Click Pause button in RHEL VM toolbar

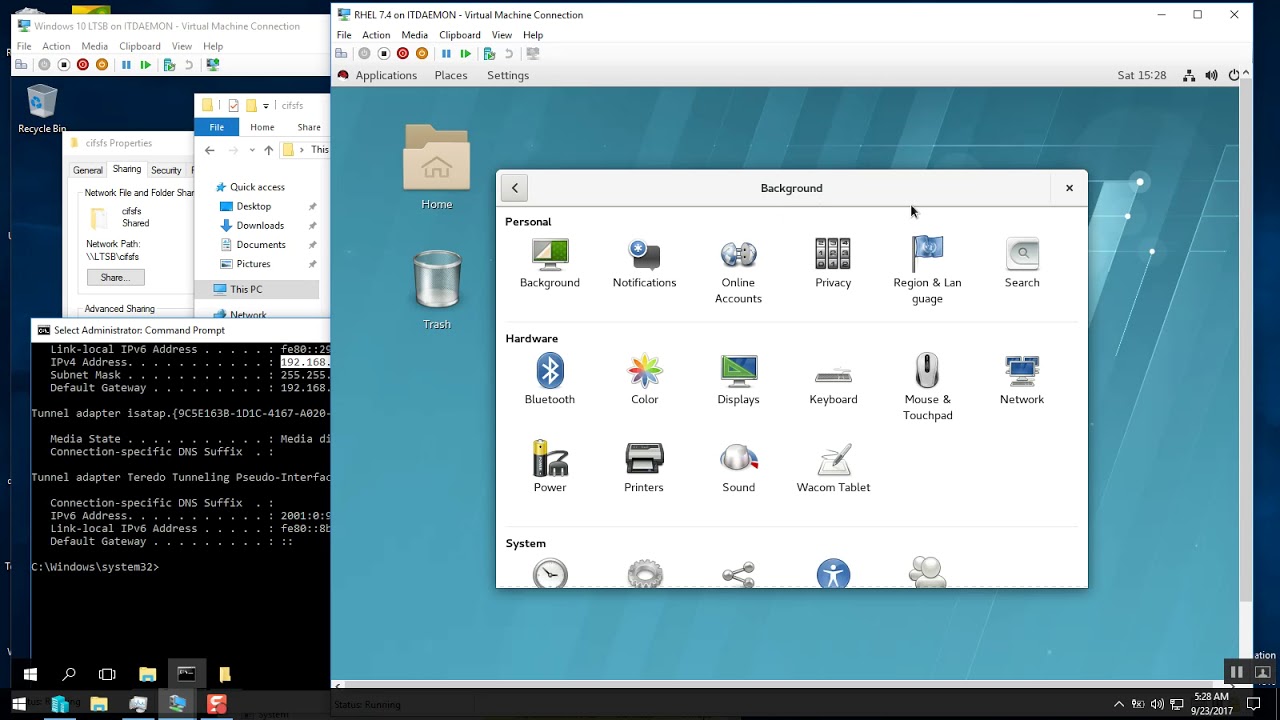[446, 54]
